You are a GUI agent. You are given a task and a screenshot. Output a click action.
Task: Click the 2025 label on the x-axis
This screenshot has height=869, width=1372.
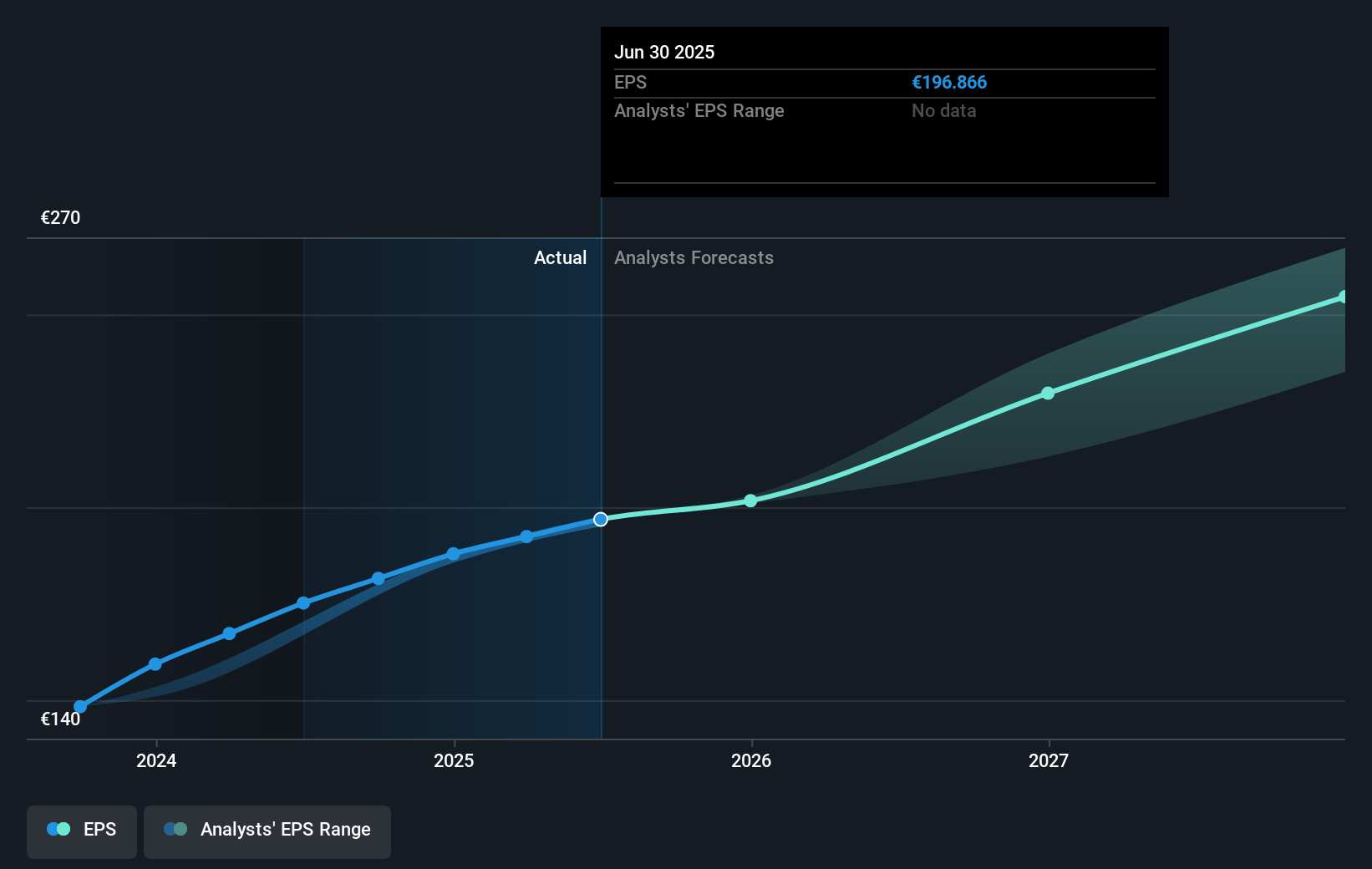(454, 761)
